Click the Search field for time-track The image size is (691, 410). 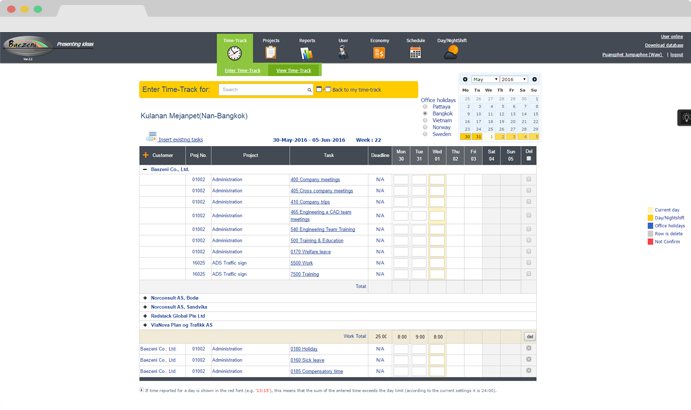click(x=266, y=89)
